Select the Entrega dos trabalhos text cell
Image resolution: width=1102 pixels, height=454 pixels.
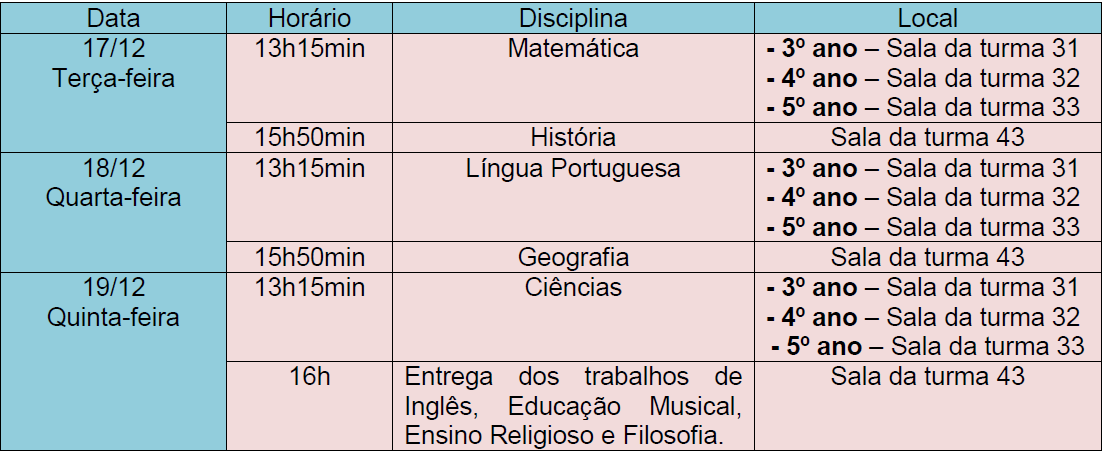coord(573,406)
